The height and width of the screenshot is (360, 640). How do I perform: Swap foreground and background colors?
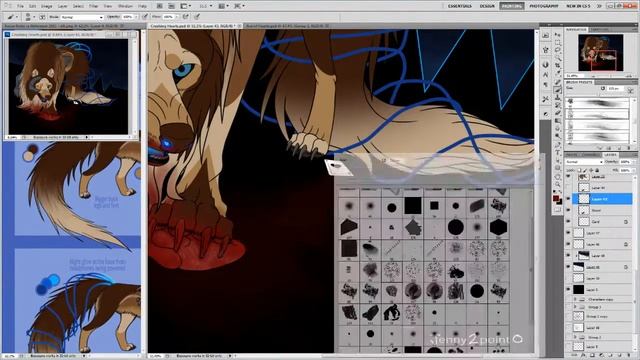click(560, 191)
